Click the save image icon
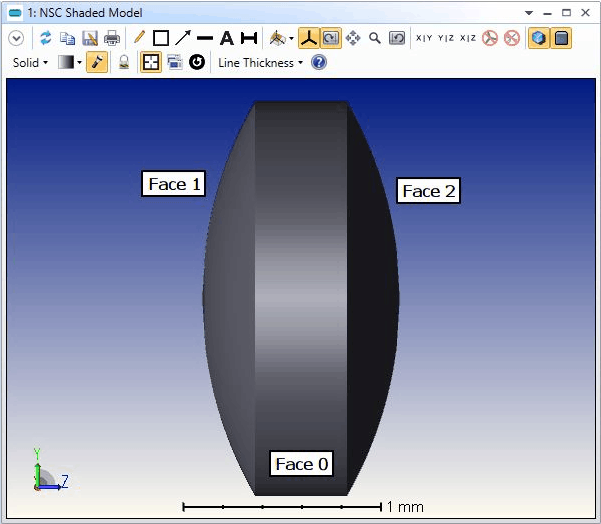This screenshot has width=601, height=524. (x=90, y=38)
